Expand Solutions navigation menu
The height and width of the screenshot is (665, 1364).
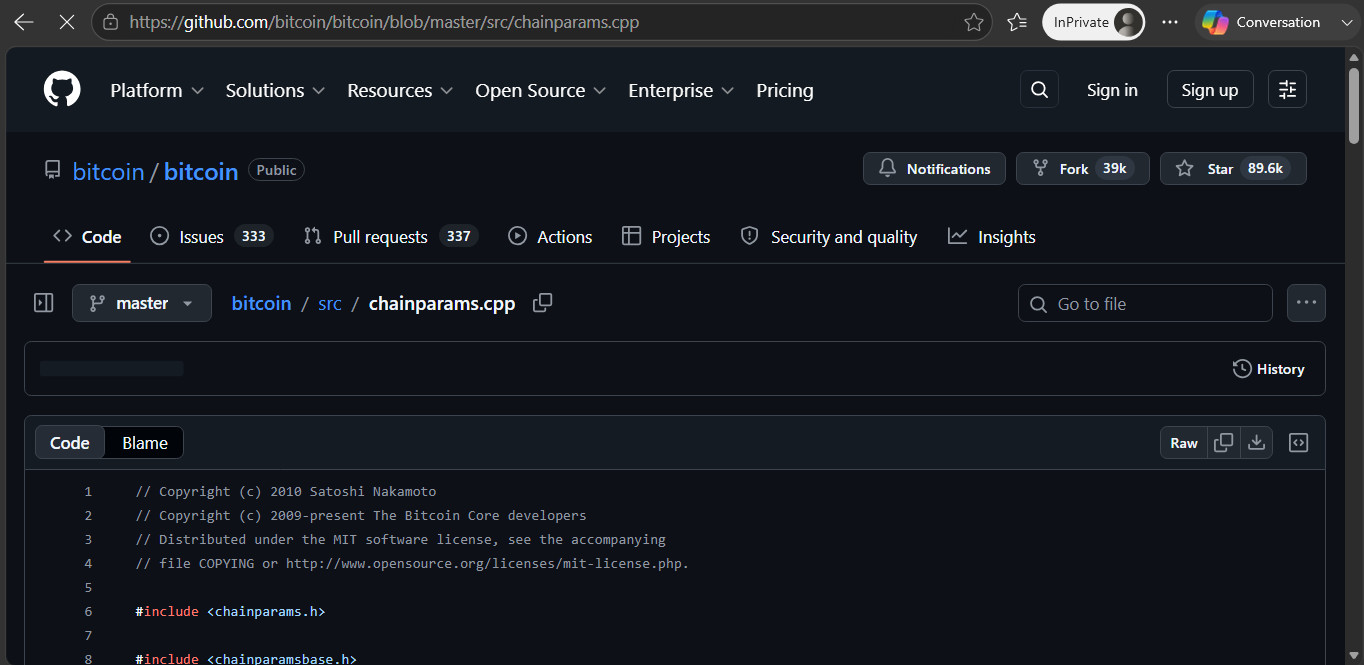tap(275, 90)
